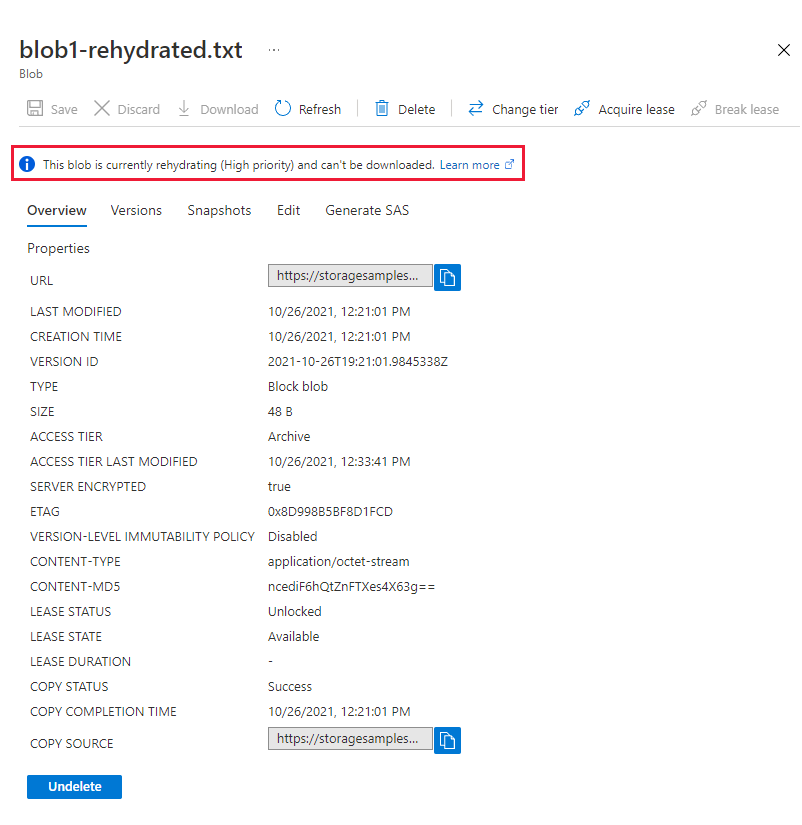Delete blob1-rehydrated.txt

404,108
